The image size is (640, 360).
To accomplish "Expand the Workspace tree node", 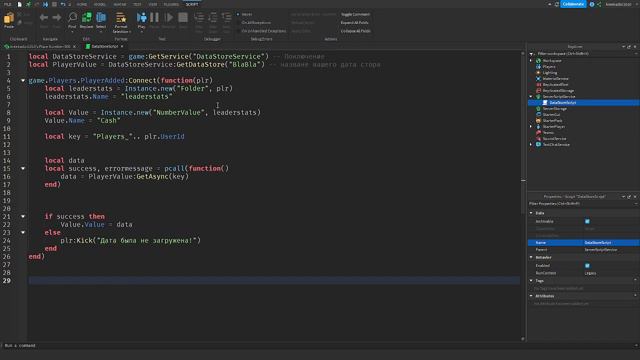I will point(531,60).
